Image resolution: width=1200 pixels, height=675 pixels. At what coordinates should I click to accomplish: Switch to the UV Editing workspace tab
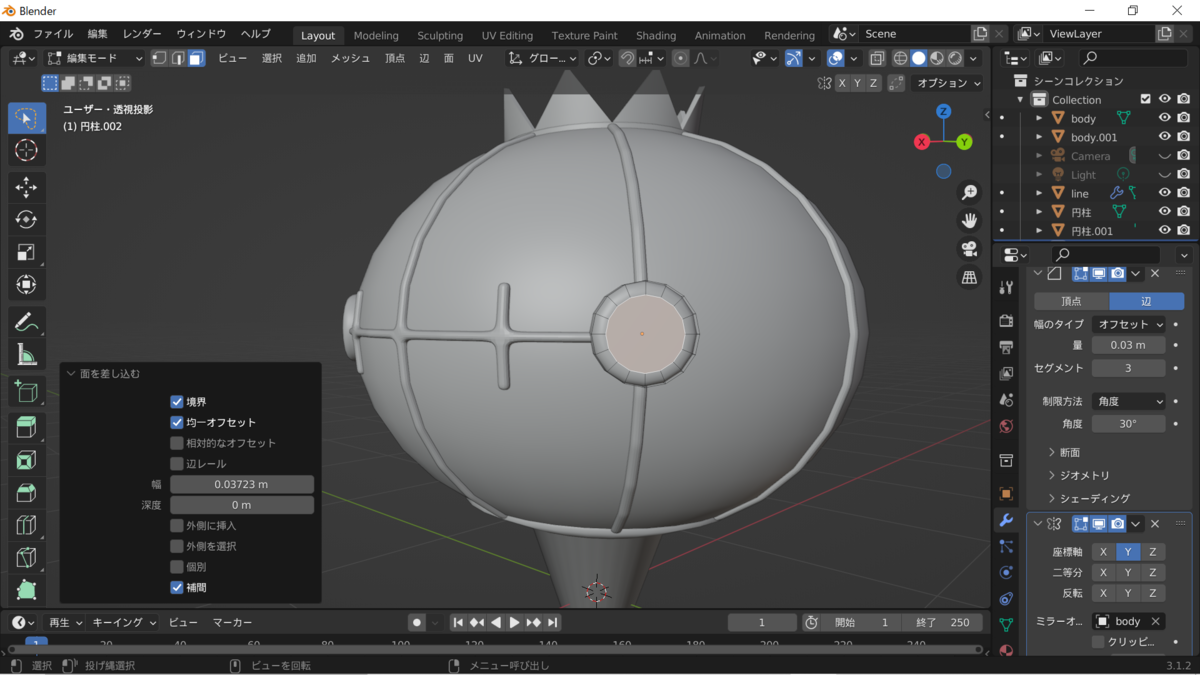pos(507,35)
